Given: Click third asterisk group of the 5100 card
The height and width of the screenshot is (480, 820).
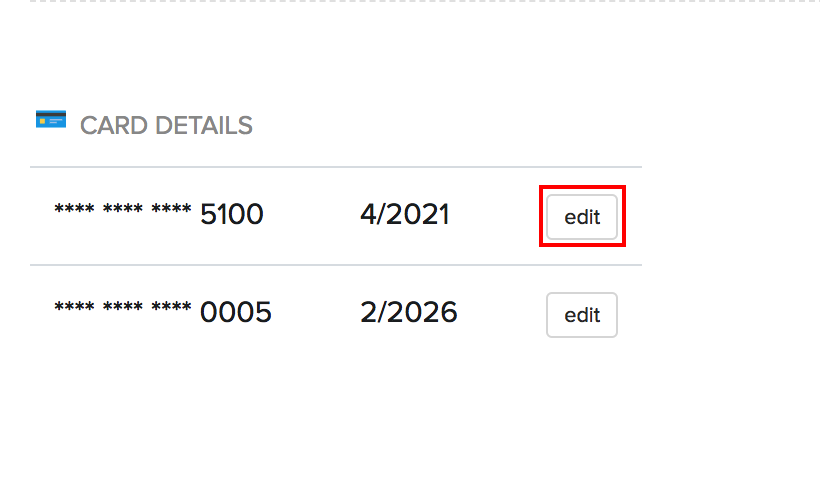Looking at the screenshot, I should (x=171, y=211).
